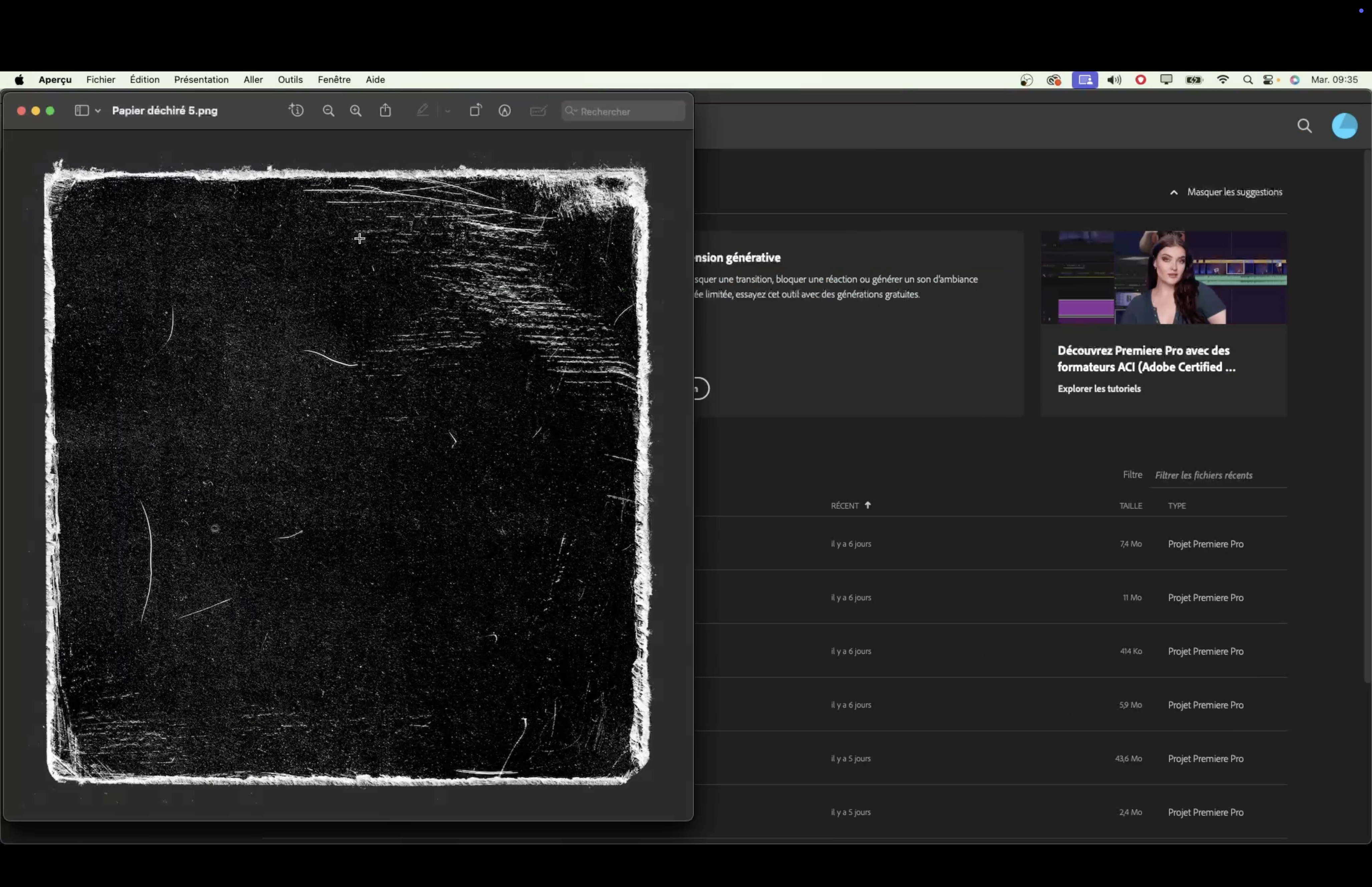
Task: Click the search magnifier in Premiere Pro
Action: [x=1305, y=126]
